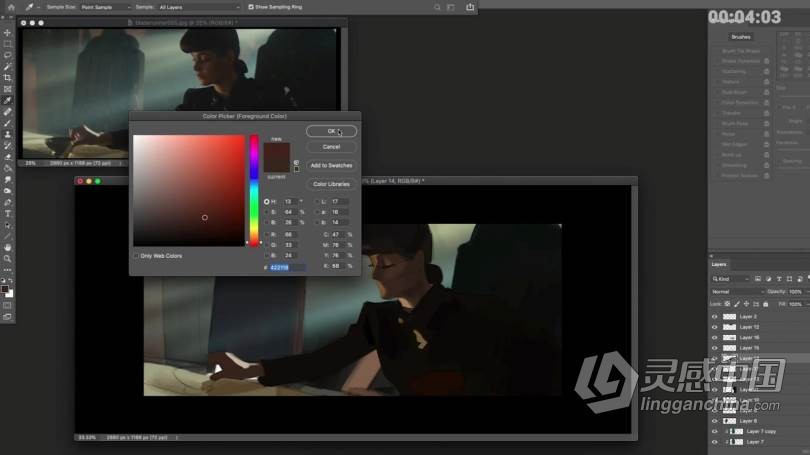
Task: Confirm the Color Picker with OK
Action: coord(331,131)
